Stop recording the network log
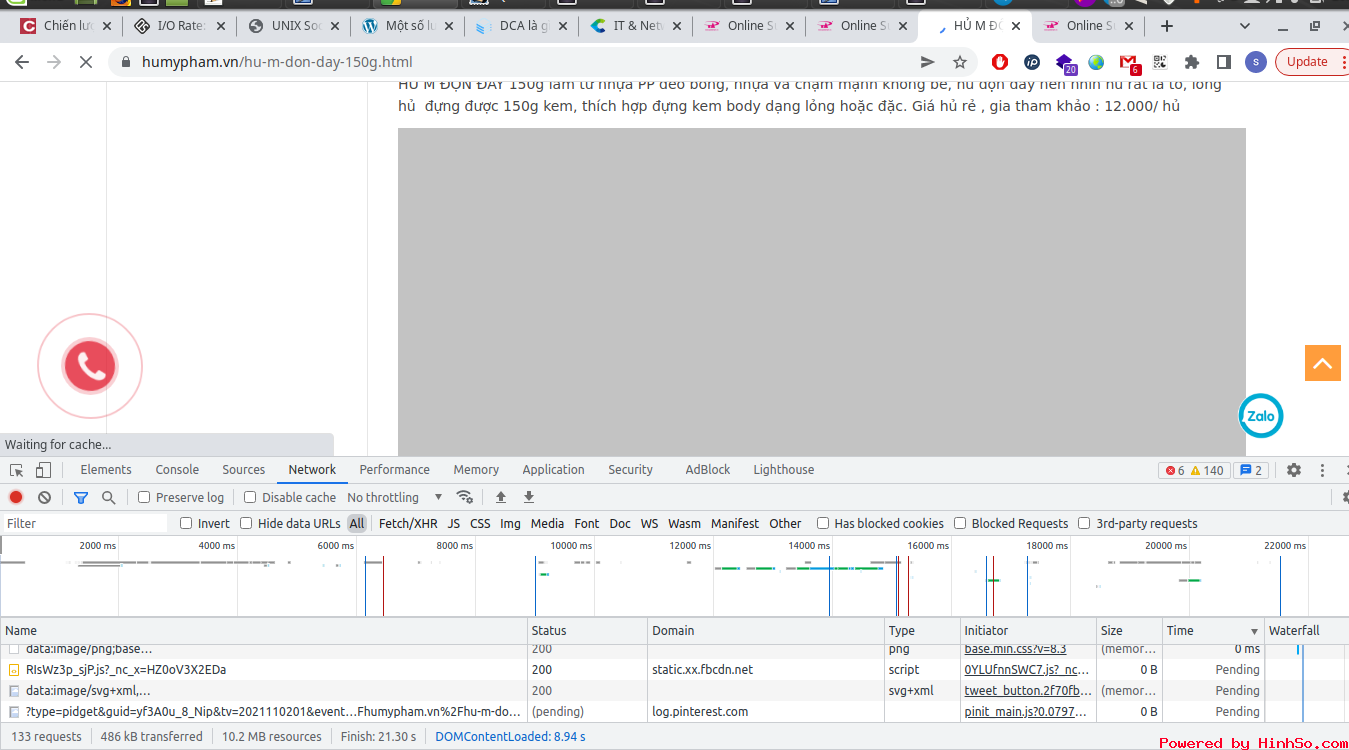1349x750 pixels. [16, 497]
